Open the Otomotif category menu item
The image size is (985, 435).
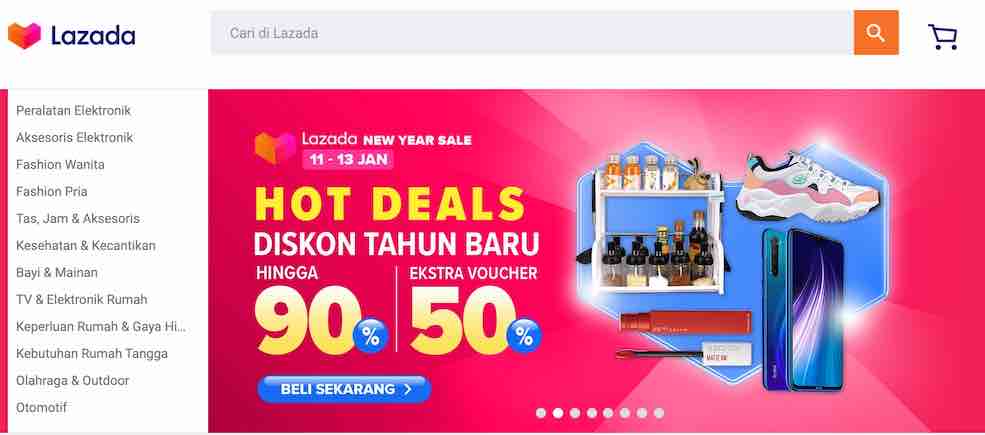click(x=41, y=408)
